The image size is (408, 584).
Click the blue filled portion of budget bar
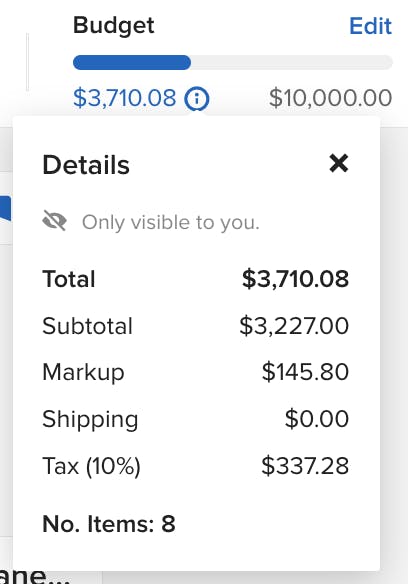coord(132,63)
